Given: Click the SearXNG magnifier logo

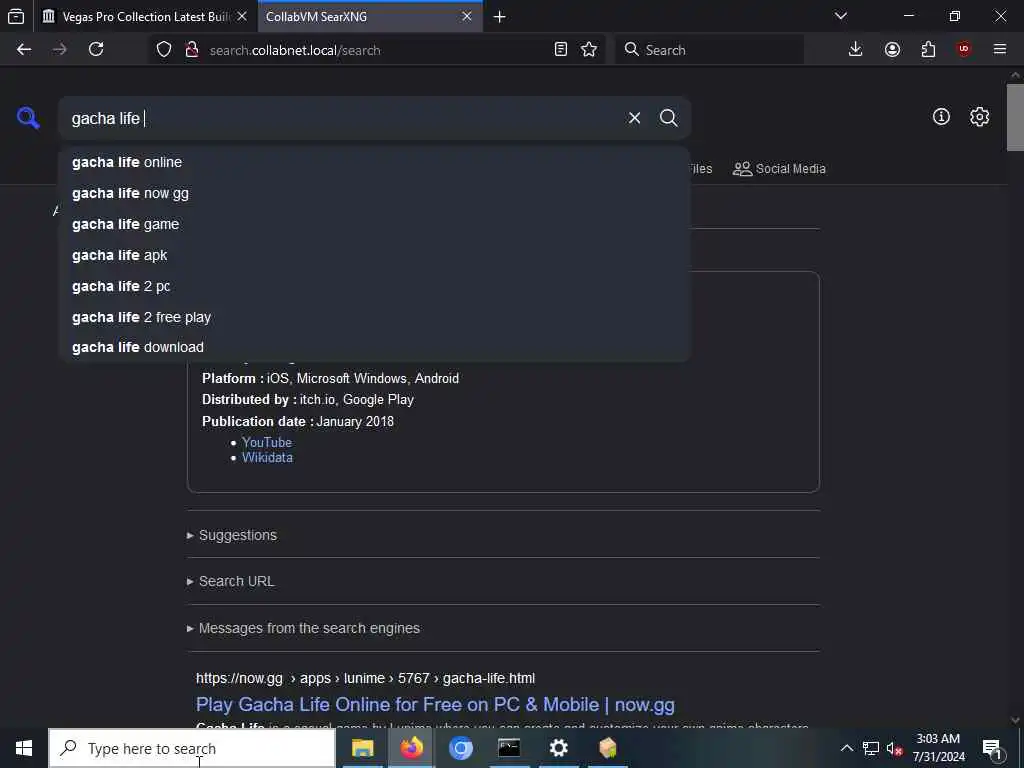Looking at the screenshot, I should (x=28, y=118).
